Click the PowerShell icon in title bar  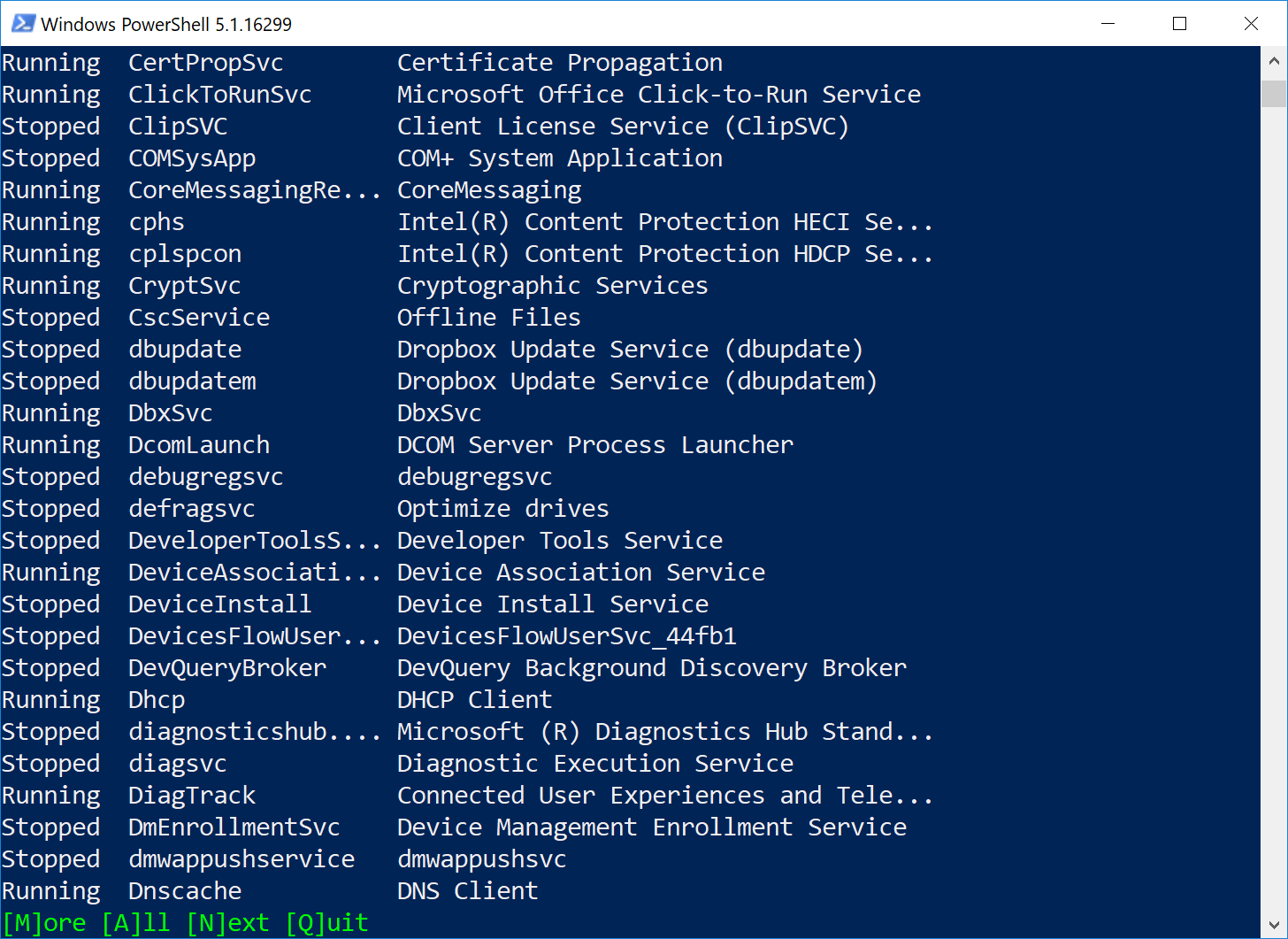pos(23,24)
